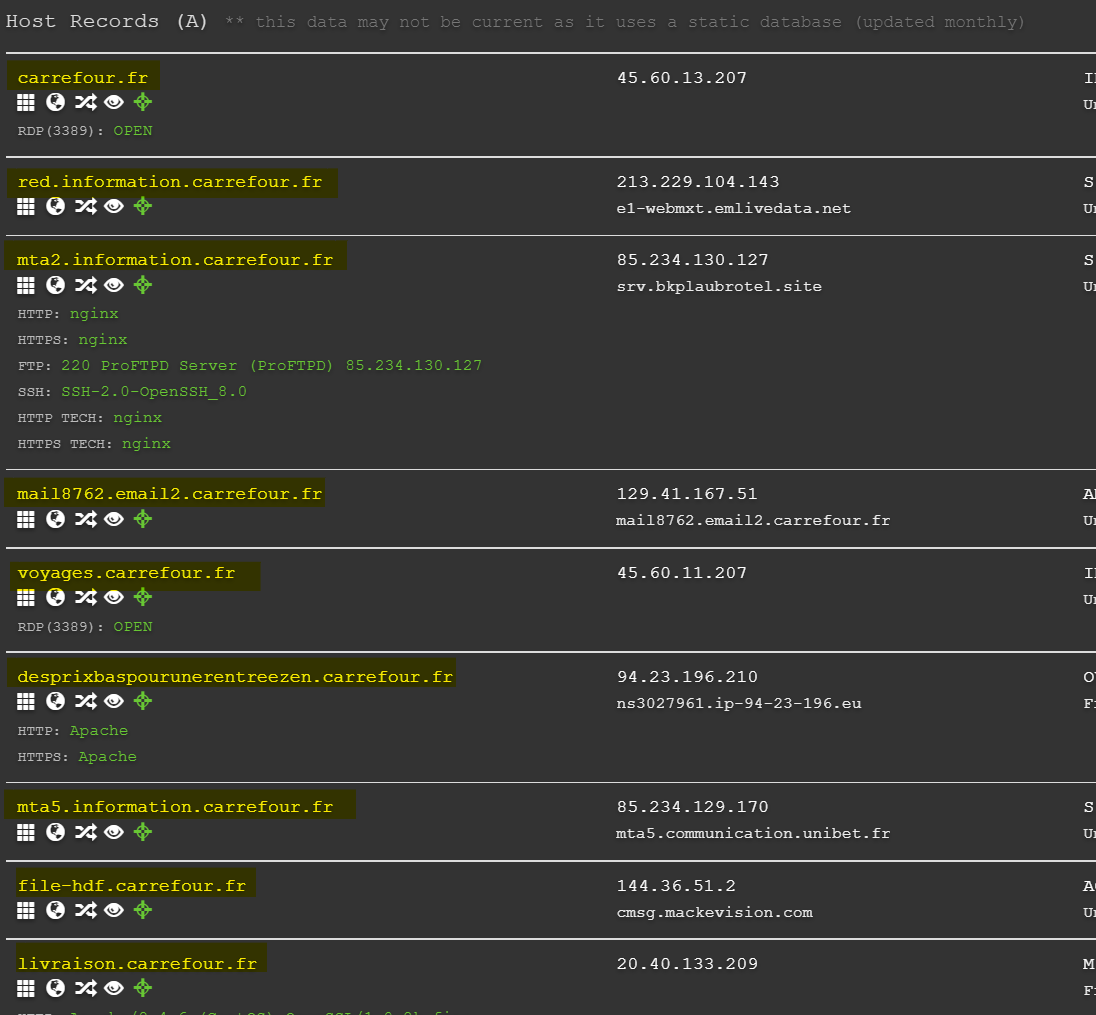Viewport: 1096px width, 1015px height.
Task: Click the eye icon for mta5.information.carrefour.fr
Action: 114,833
